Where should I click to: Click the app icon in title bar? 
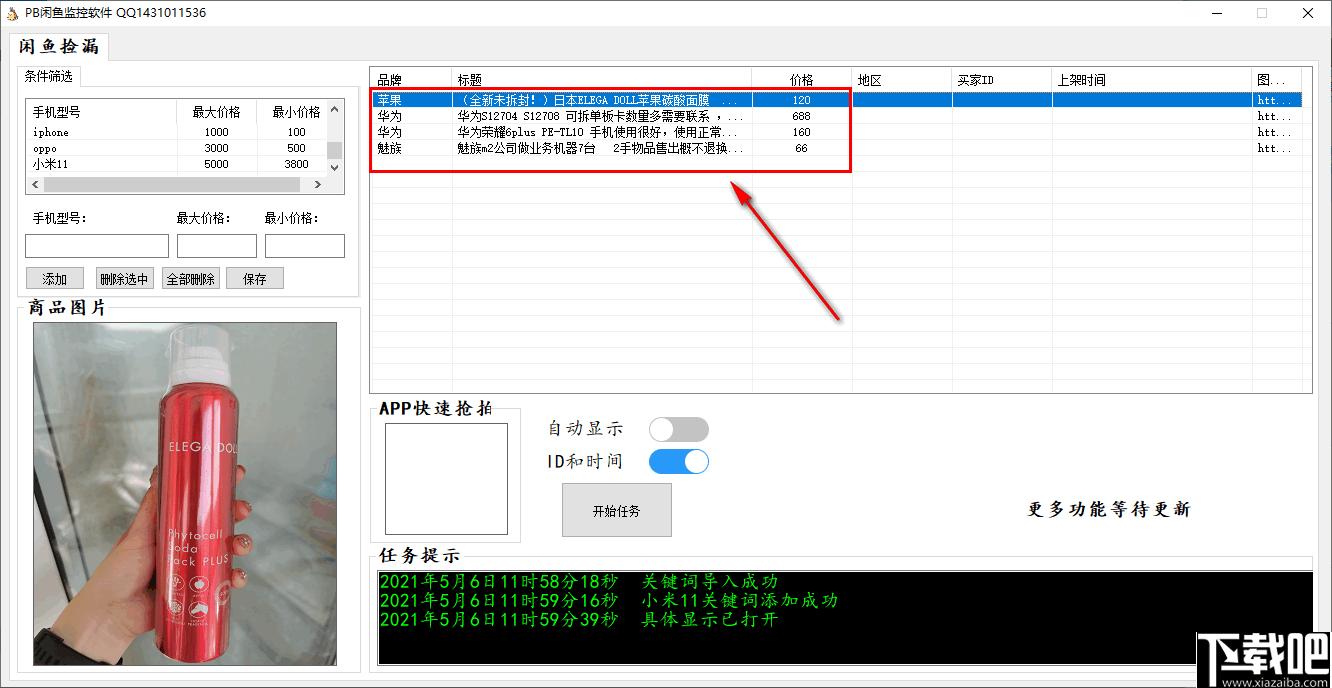click(x=12, y=13)
